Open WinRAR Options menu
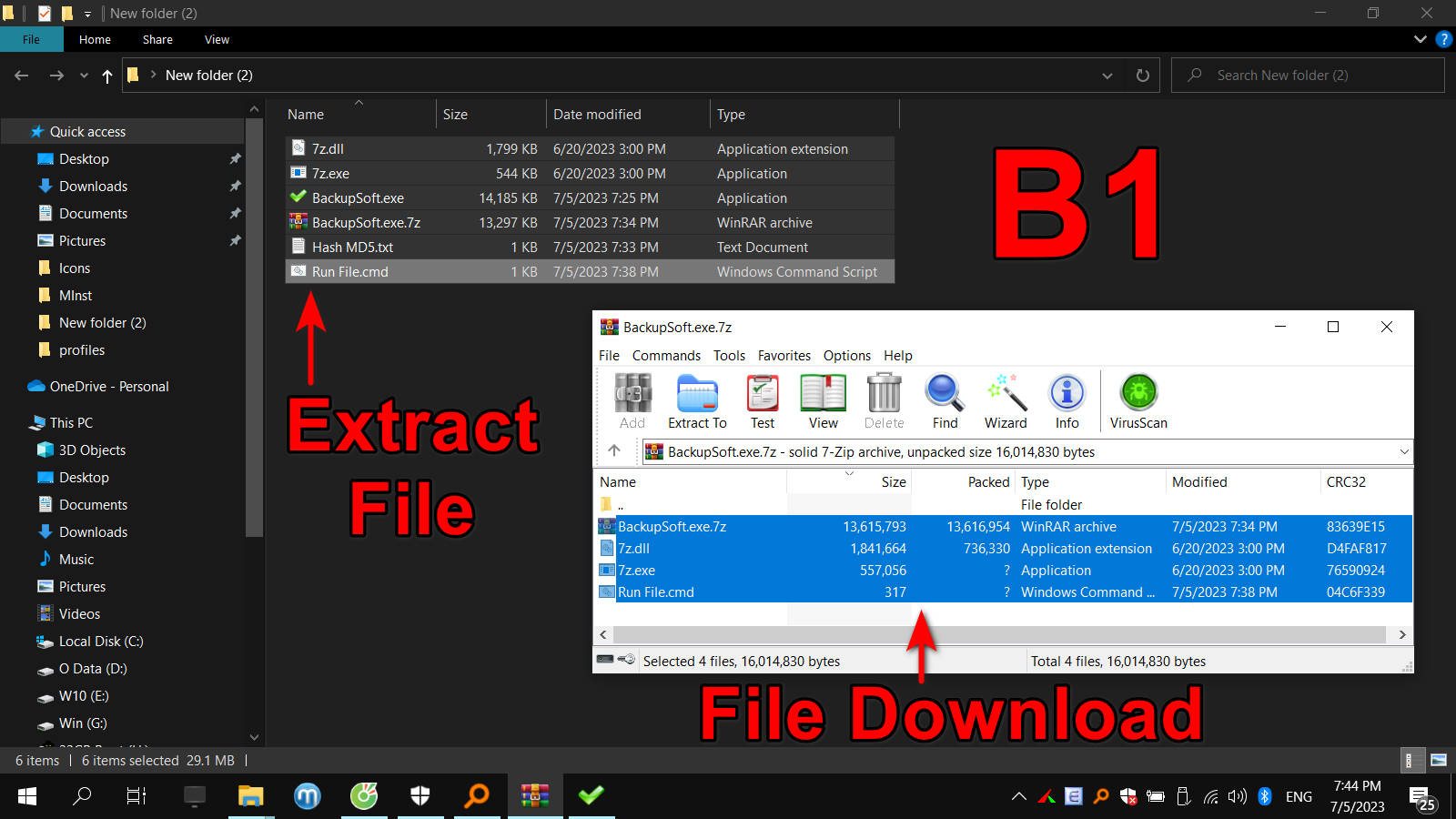This screenshot has width=1456, height=819. [x=846, y=355]
